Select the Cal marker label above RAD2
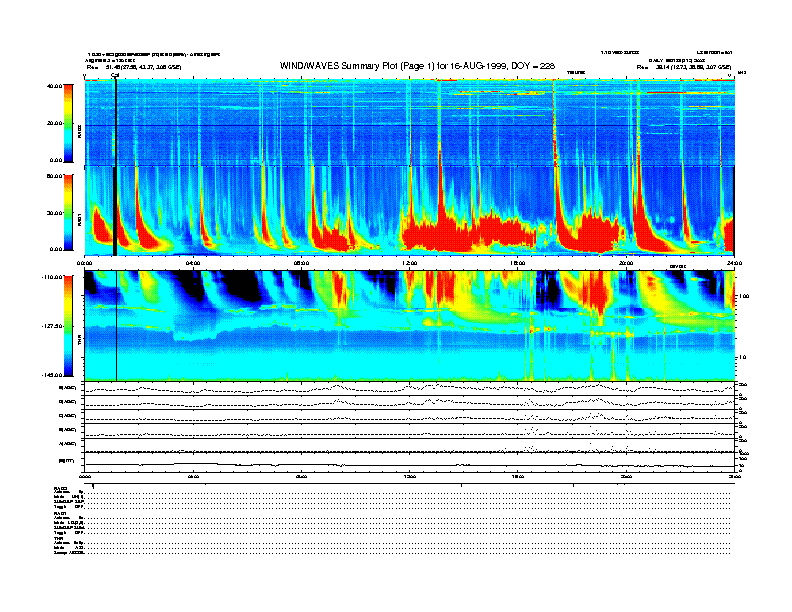792x612 pixels. [115, 76]
